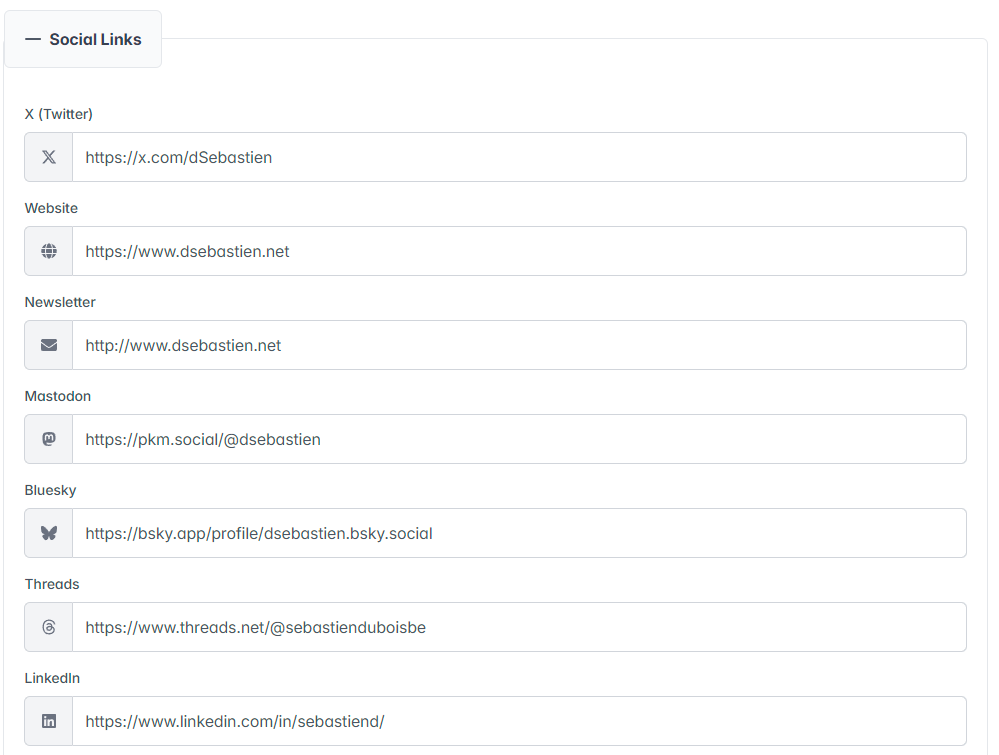Click the "Mastodon" field label
This screenshot has height=755, width=999.
click(x=58, y=396)
